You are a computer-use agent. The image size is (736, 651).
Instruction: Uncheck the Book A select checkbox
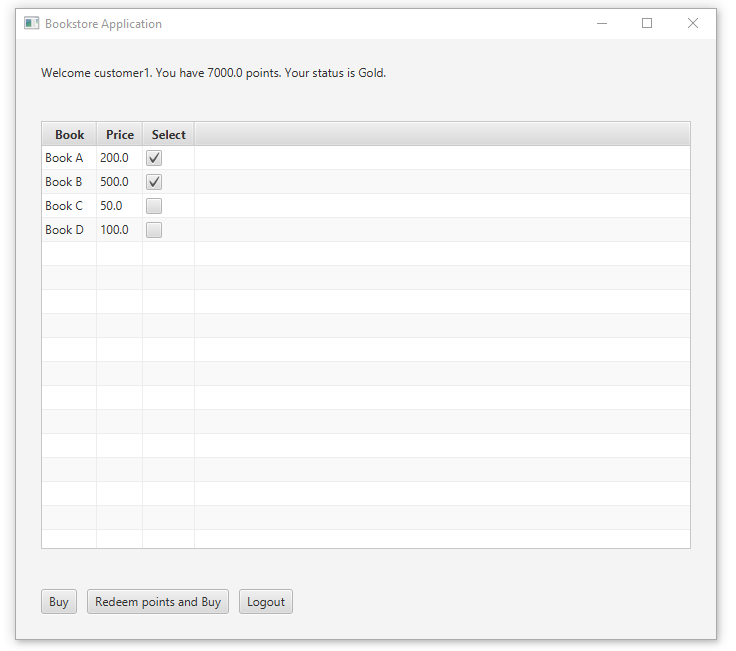[154, 158]
